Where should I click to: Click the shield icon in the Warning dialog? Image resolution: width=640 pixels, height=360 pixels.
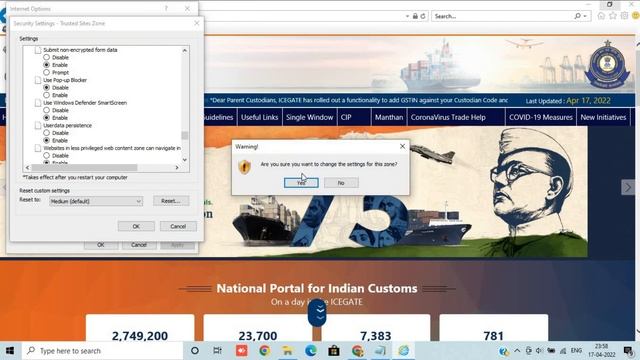click(244, 167)
